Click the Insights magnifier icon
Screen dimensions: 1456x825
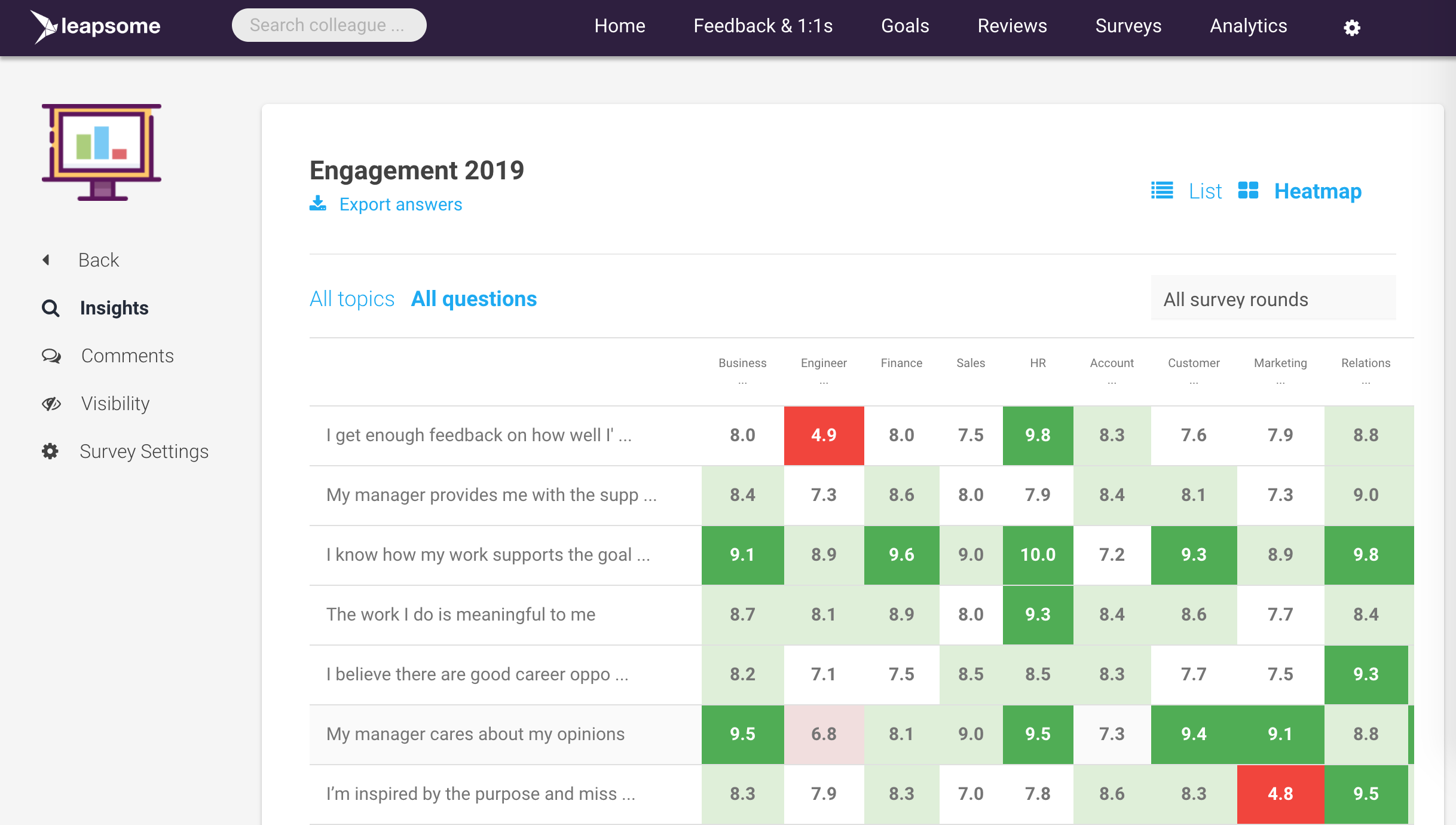pos(51,308)
